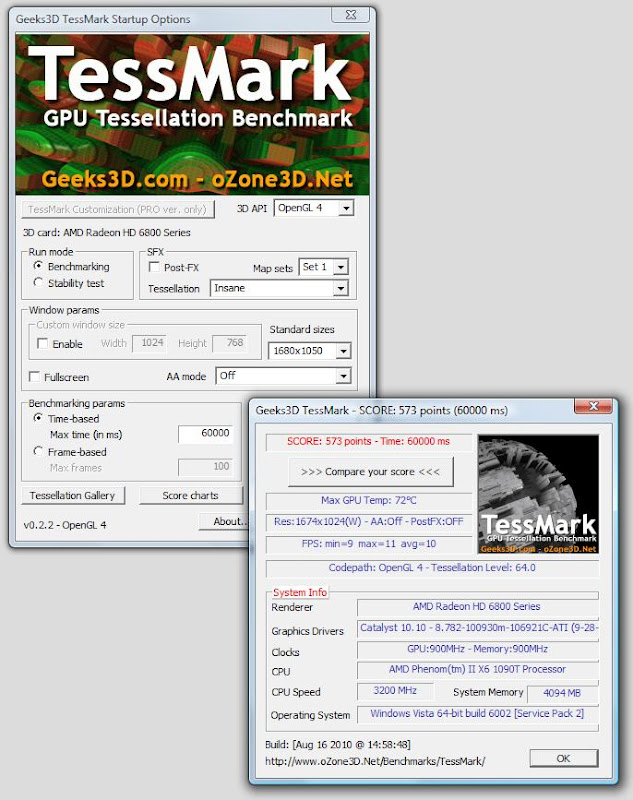633x800 pixels.
Task: Expand the Tessellation level dropdown
Action: coord(279,288)
